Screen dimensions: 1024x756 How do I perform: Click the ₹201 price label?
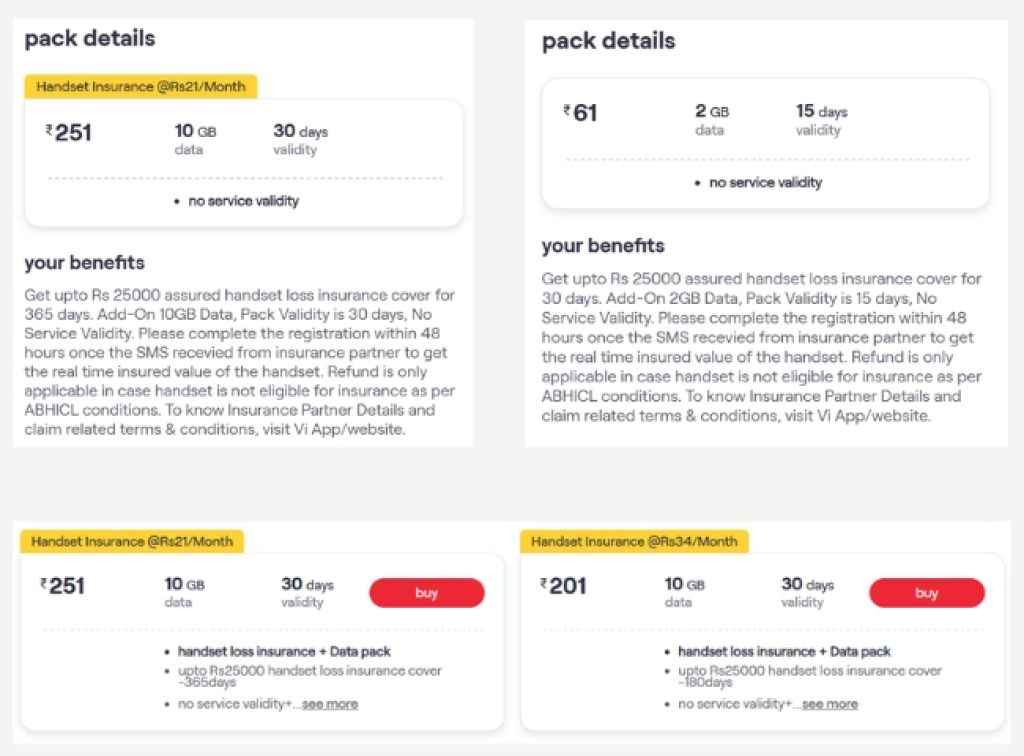(x=564, y=586)
